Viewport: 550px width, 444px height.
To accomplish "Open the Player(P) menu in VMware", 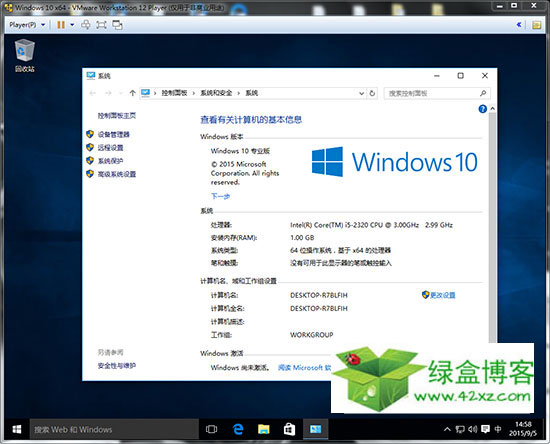I will (27, 25).
